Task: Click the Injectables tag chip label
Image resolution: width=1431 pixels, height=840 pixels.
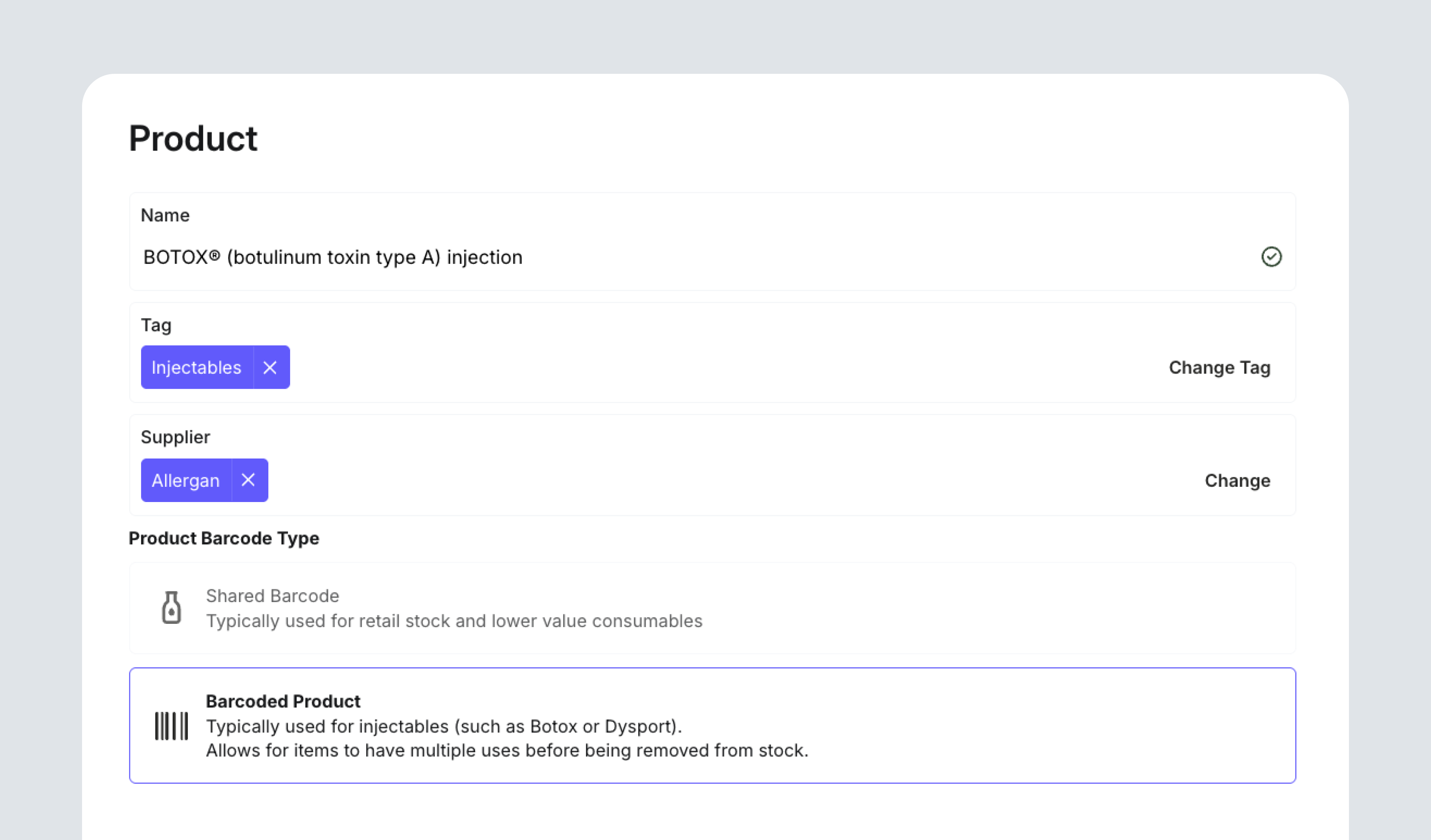Action: (x=197, y=368)
